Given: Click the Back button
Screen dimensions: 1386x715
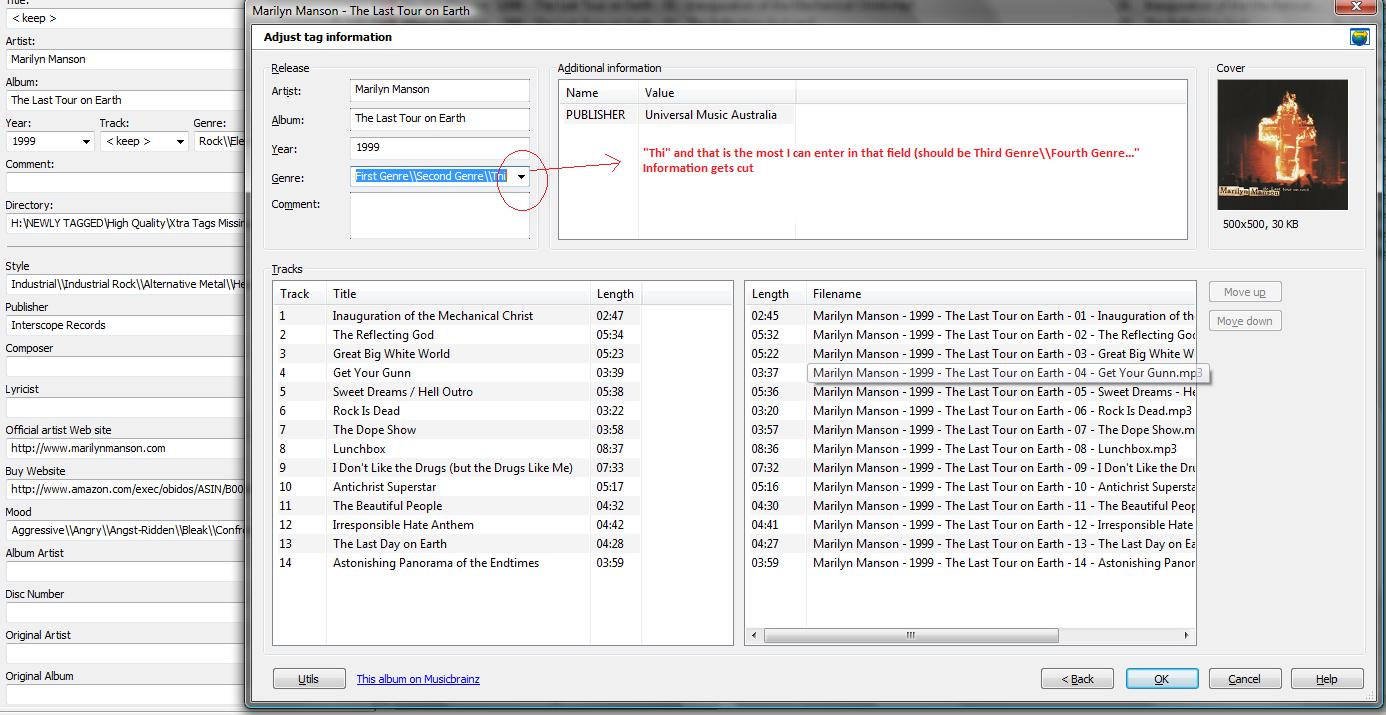Looking at the screenshot, I should 1077,679.
